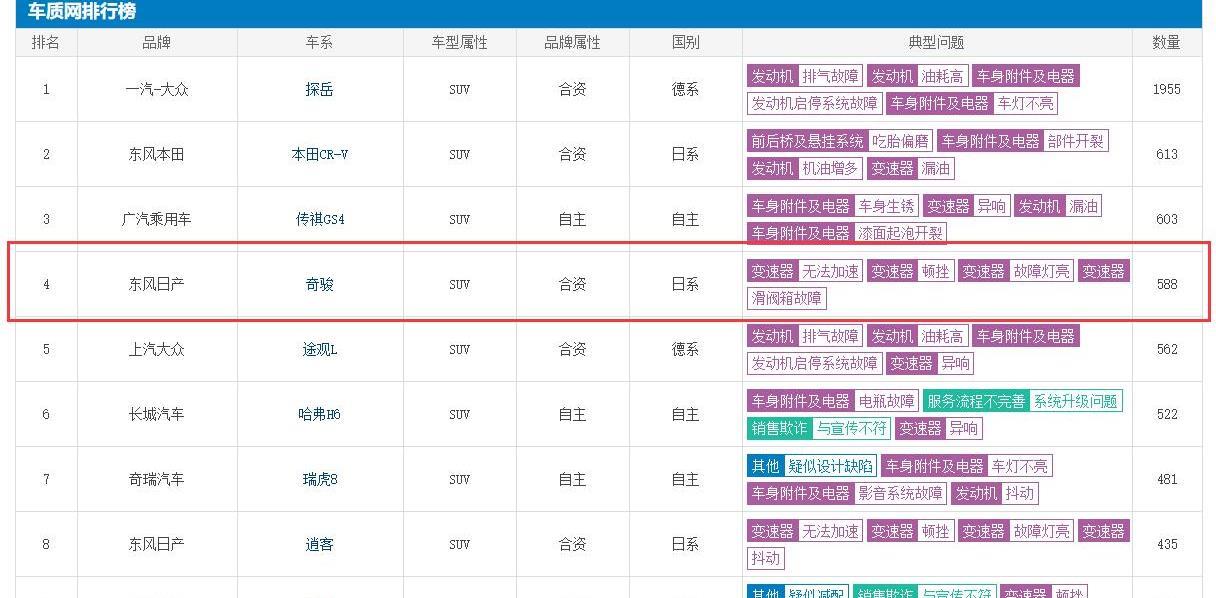Click the 电瓶故障 problem tag

pos(886,401)
